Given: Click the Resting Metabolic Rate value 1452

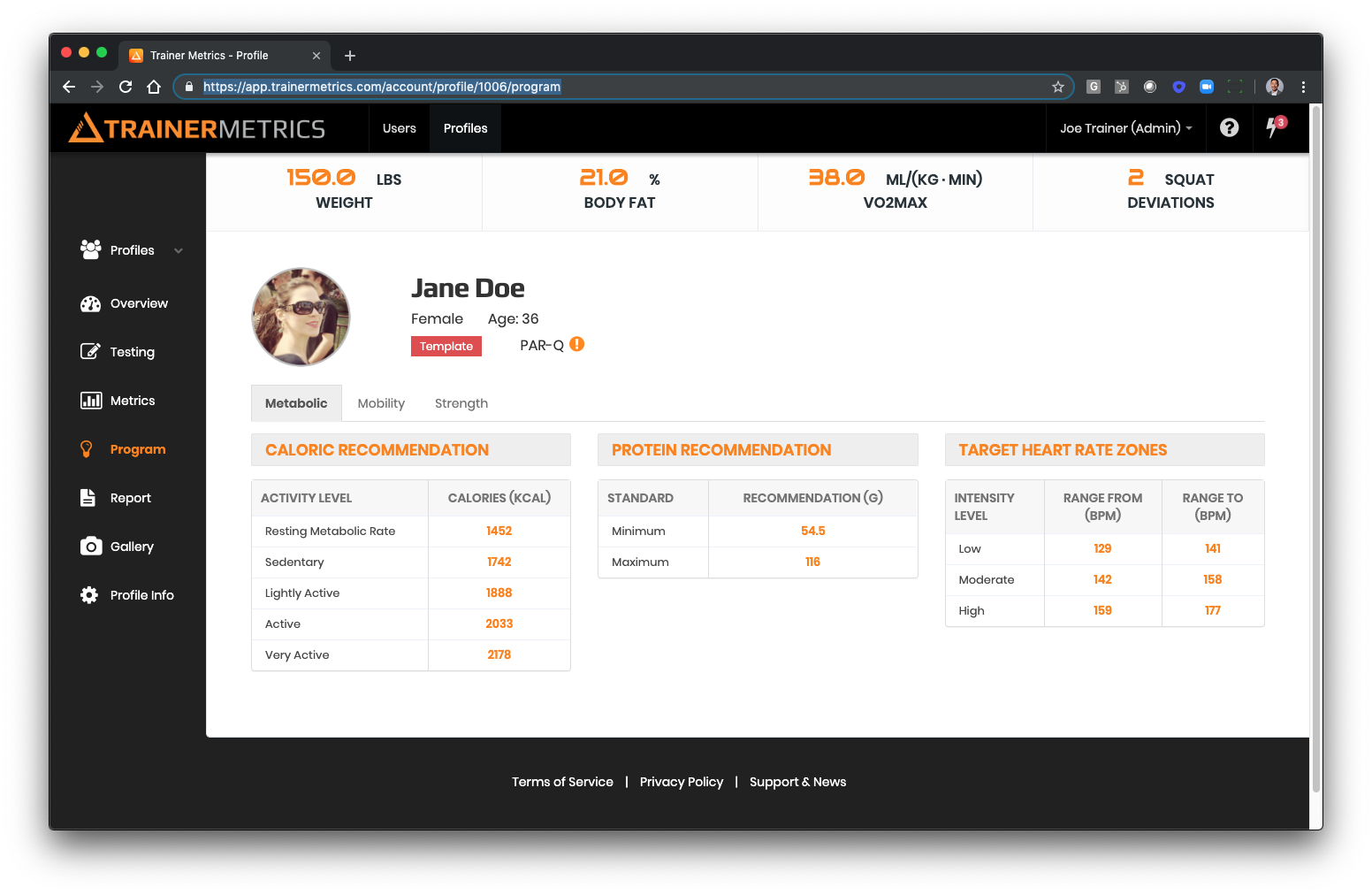Looking at the screenshot, I should click(499, 531).
